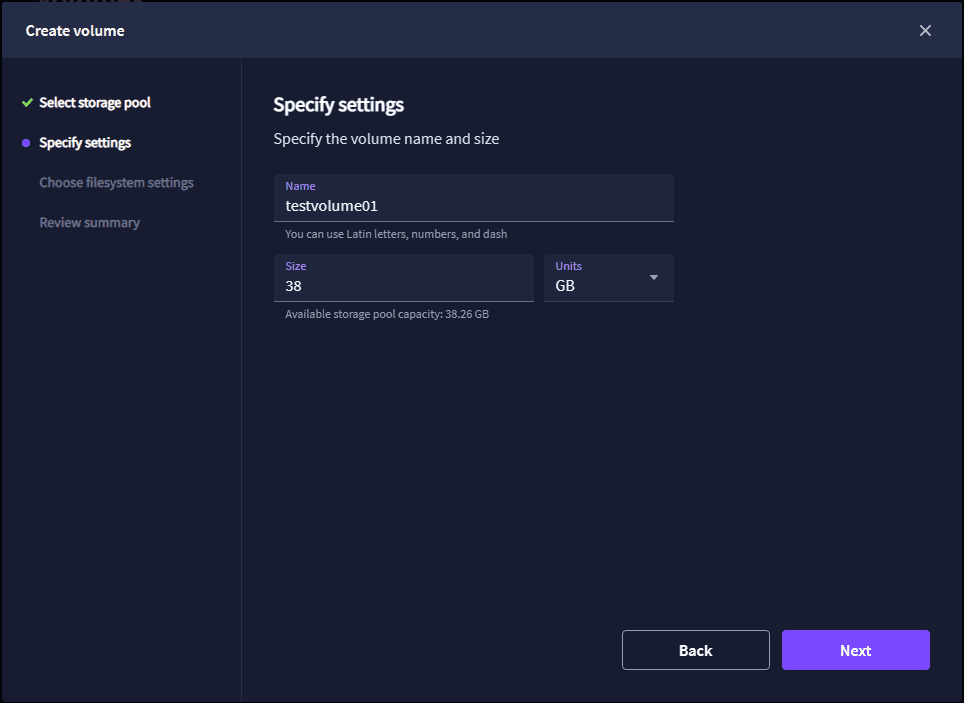The height and width of the screenshot is (703, 964).
Task: Click the Units label
Action: [x=569, y=266]
